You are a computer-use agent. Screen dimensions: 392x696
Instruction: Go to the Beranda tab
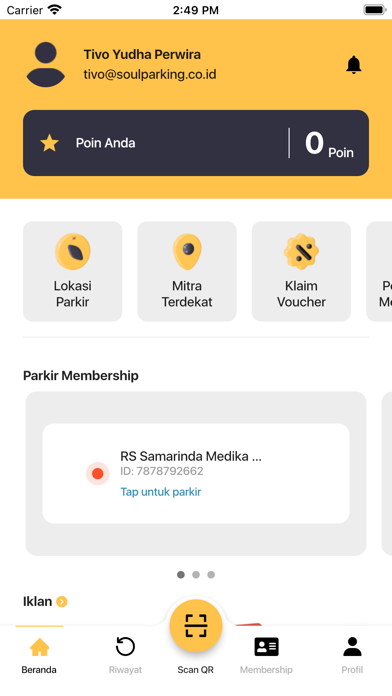pyautogui.click(x=39, y=655)
